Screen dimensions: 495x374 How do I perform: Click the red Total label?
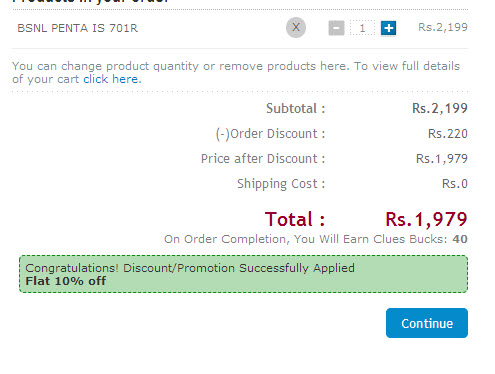(295, 219)
